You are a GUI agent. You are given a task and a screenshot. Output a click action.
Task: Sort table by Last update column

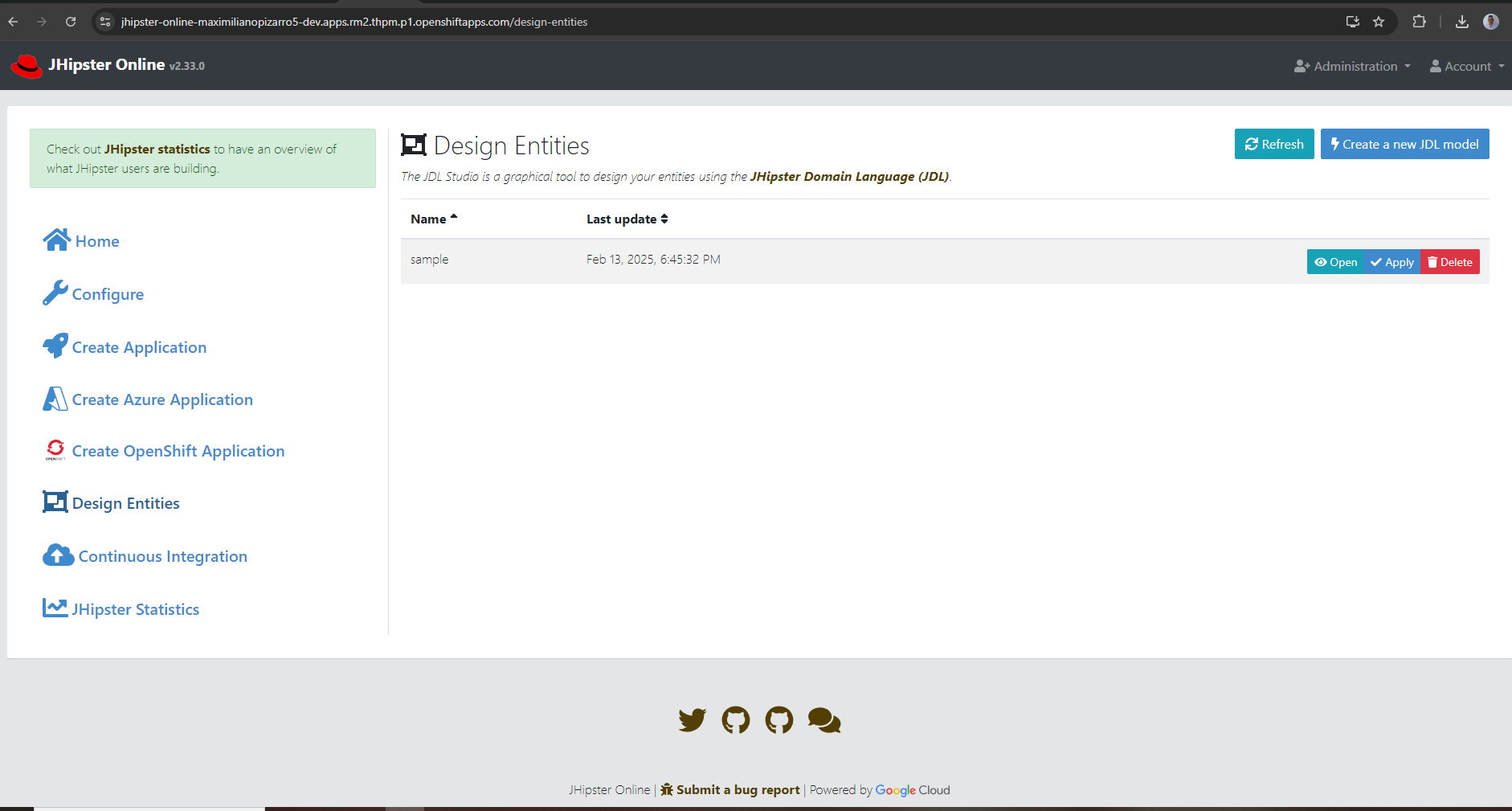coord(627,219)
